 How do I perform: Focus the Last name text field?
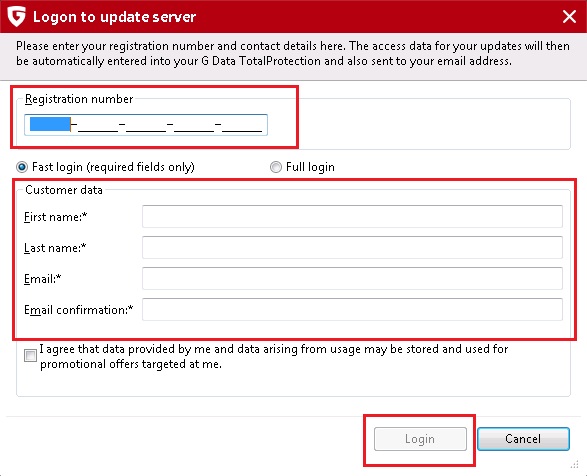click(352, 248)
